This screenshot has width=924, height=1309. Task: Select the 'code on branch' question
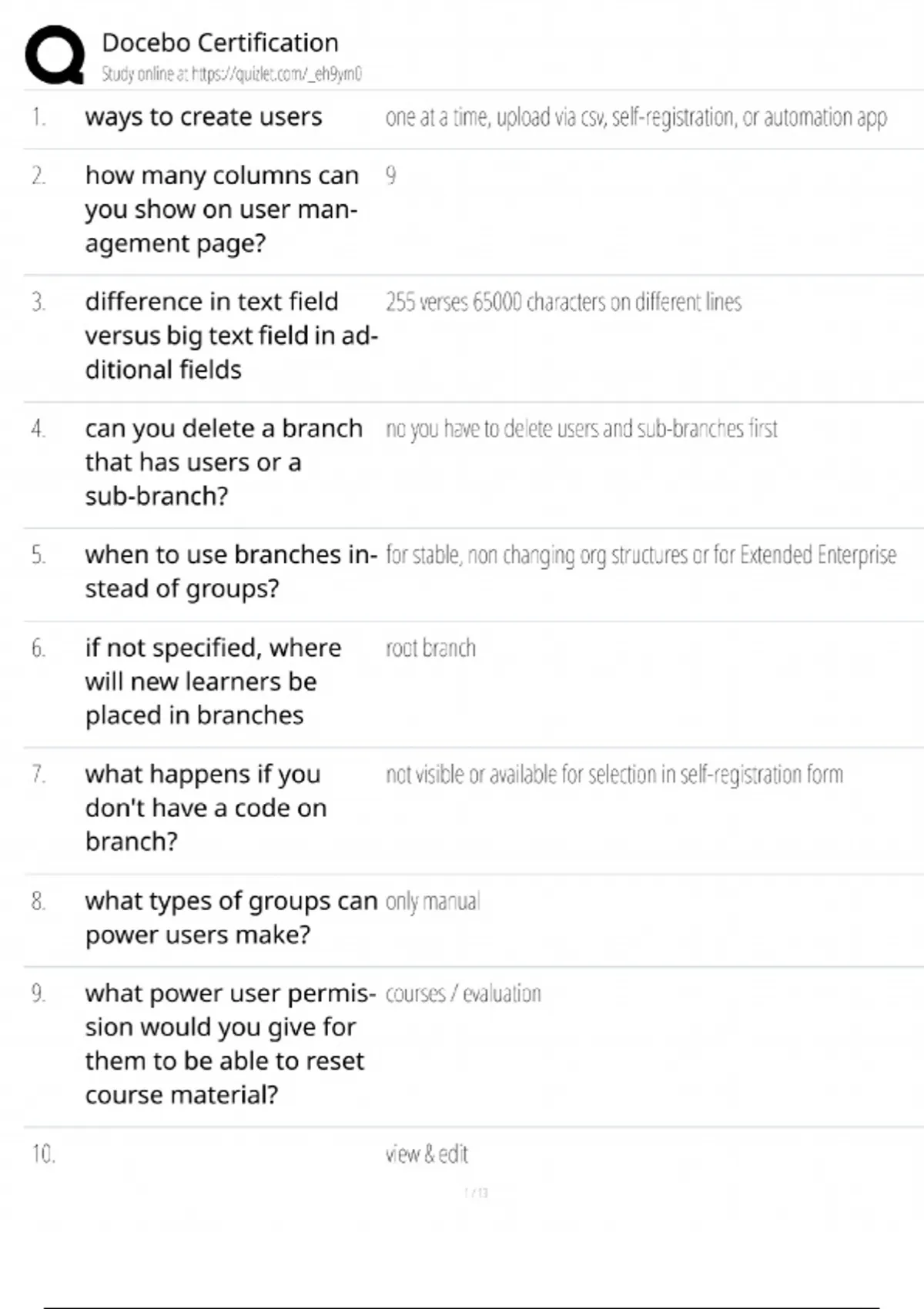[x=206, y=808]
